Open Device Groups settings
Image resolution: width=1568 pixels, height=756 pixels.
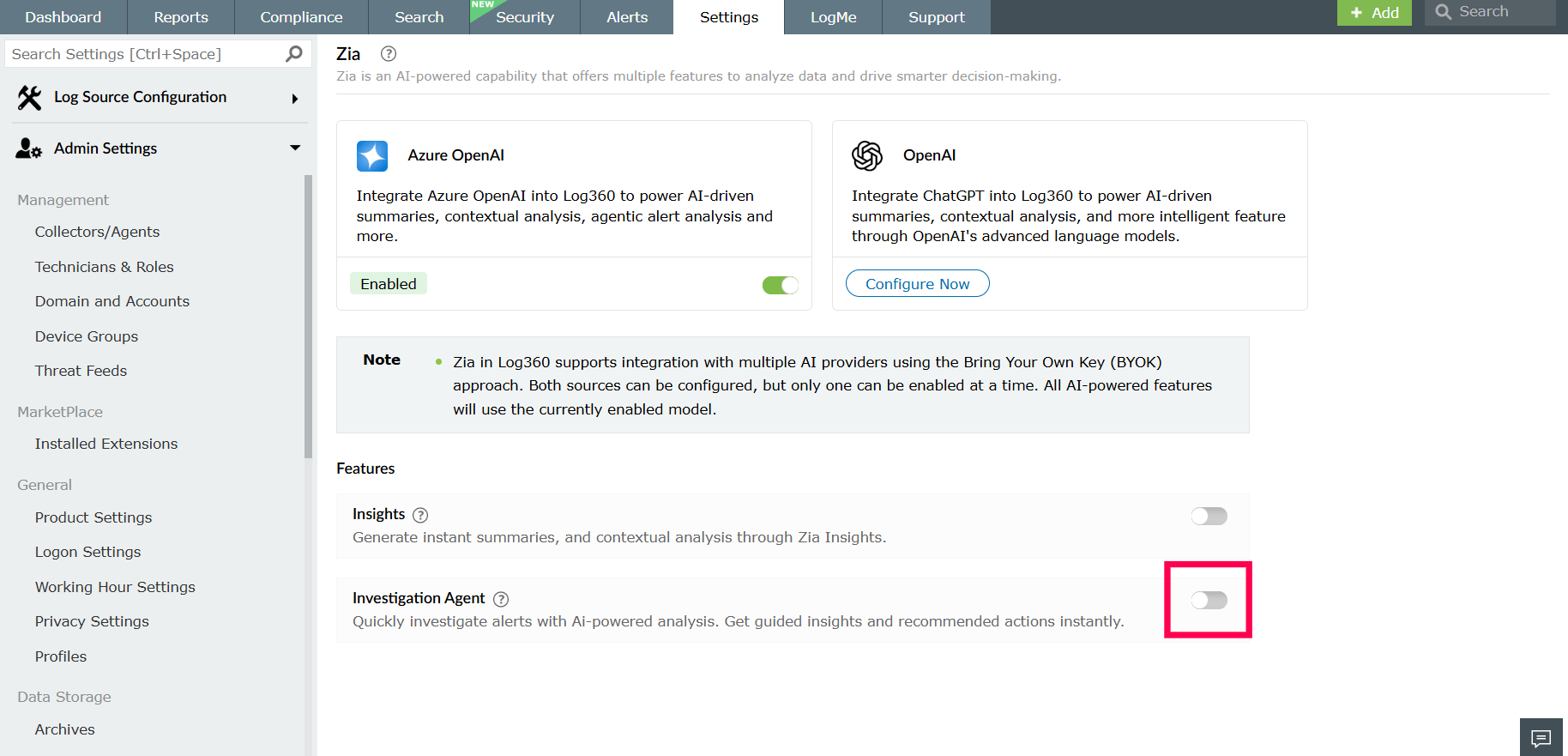point(87,336)
